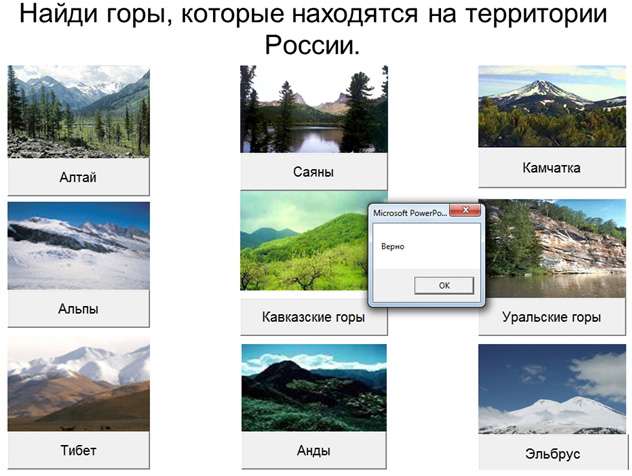This screenshot has height=476, width=632.
Task: Close the Microsoft PowerPoint message dialog
Action: coord(465,210)
